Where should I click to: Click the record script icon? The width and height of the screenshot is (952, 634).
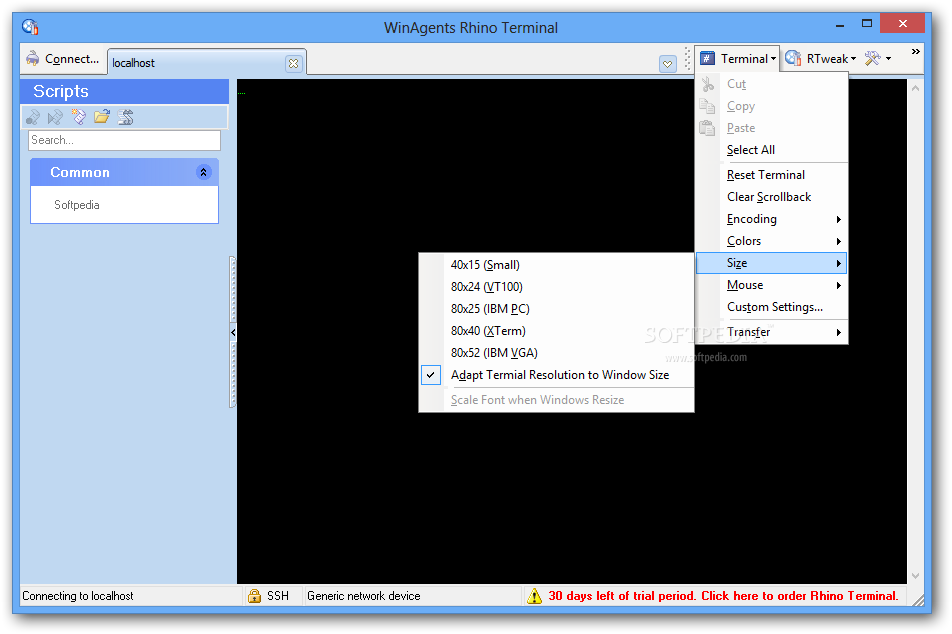(33, 117)
